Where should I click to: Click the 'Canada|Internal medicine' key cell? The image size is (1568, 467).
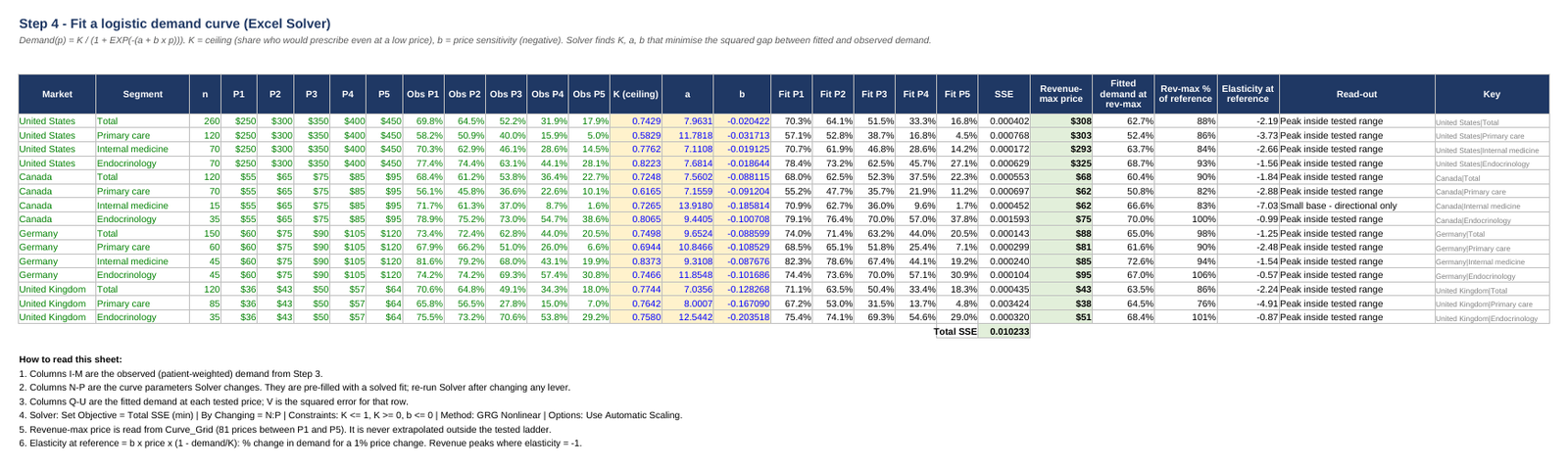coord(1492,207)
